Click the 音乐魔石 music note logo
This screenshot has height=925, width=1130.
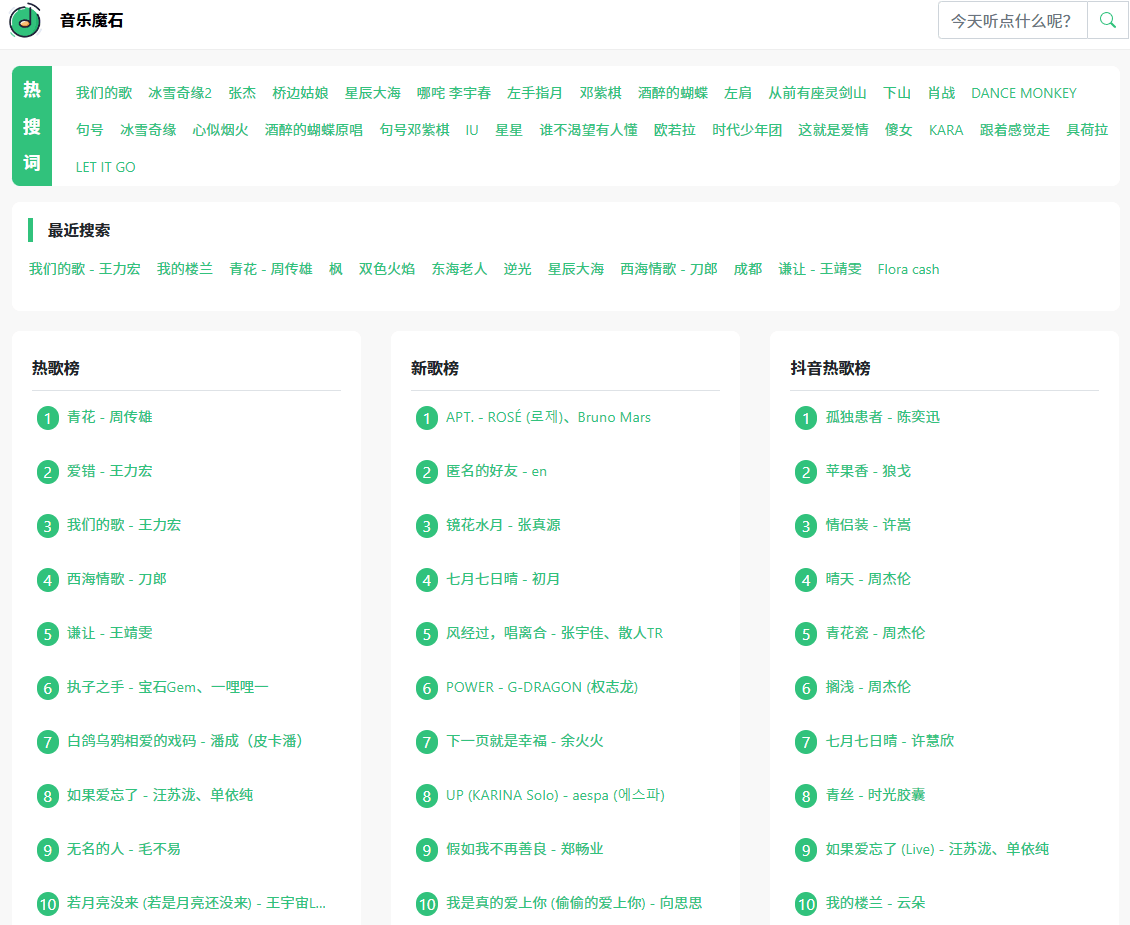[24, 20]
